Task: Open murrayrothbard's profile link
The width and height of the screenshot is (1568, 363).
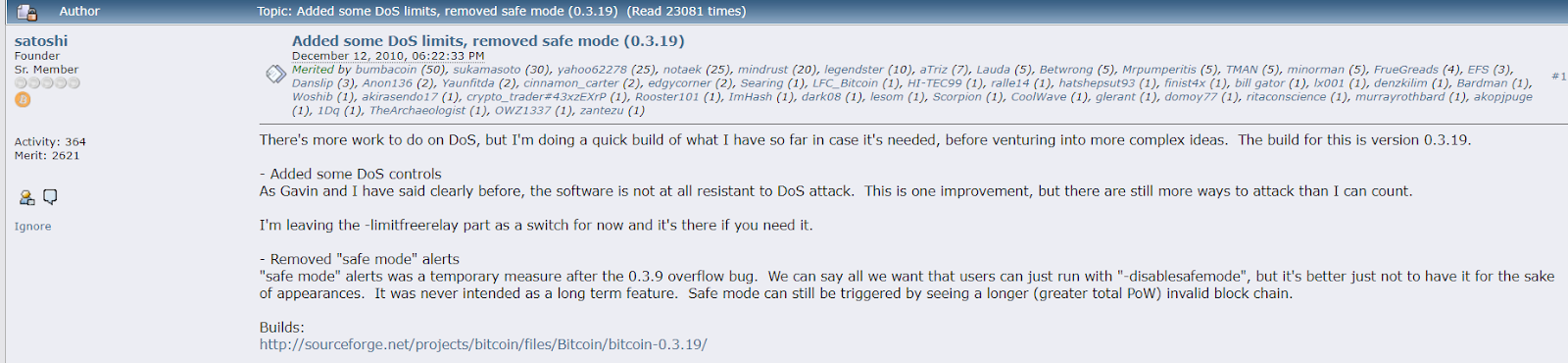Action: tap(1400, 97)
